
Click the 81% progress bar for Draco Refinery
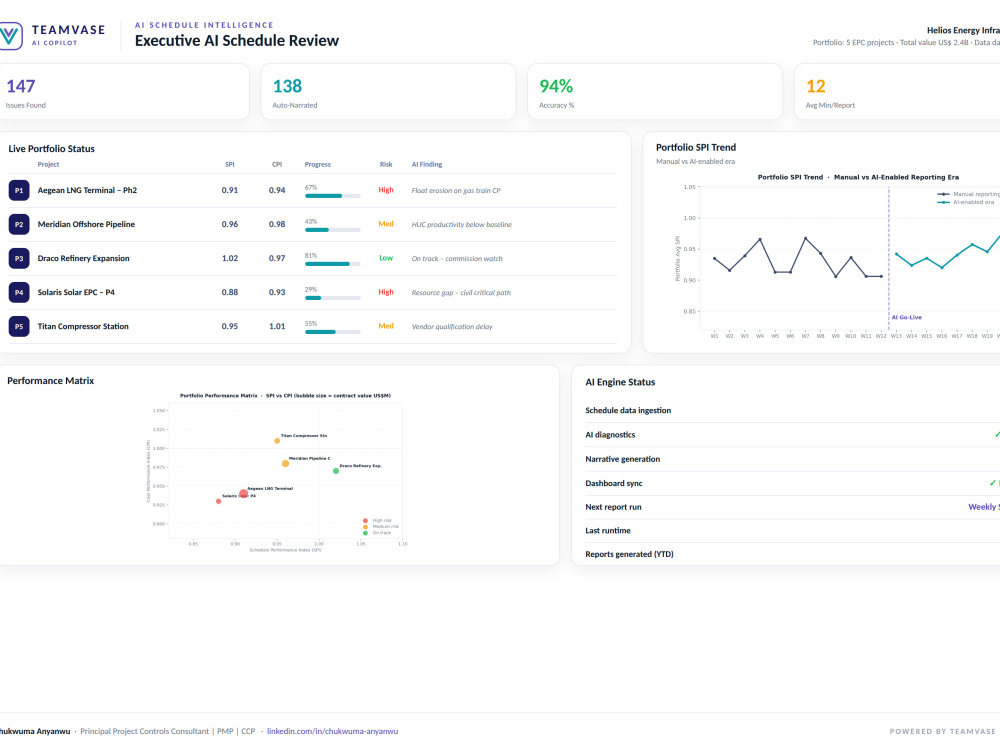(x=333, y=263)
